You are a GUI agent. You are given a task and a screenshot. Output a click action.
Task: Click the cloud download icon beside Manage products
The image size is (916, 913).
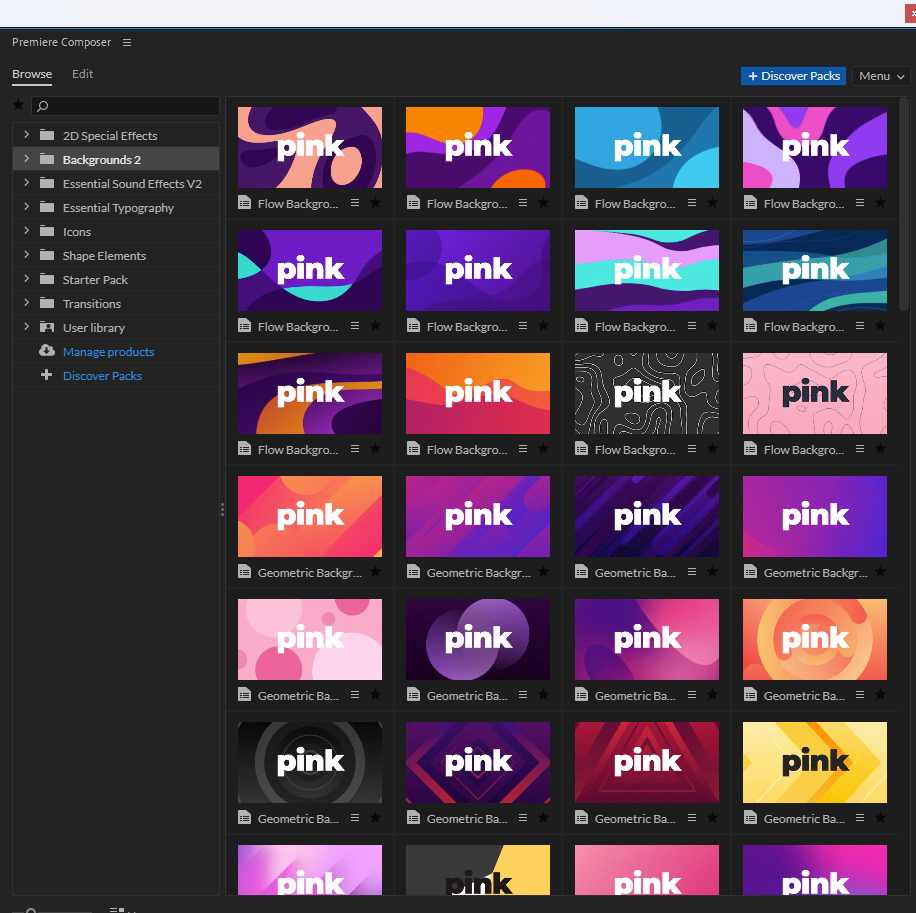(47, 350)
